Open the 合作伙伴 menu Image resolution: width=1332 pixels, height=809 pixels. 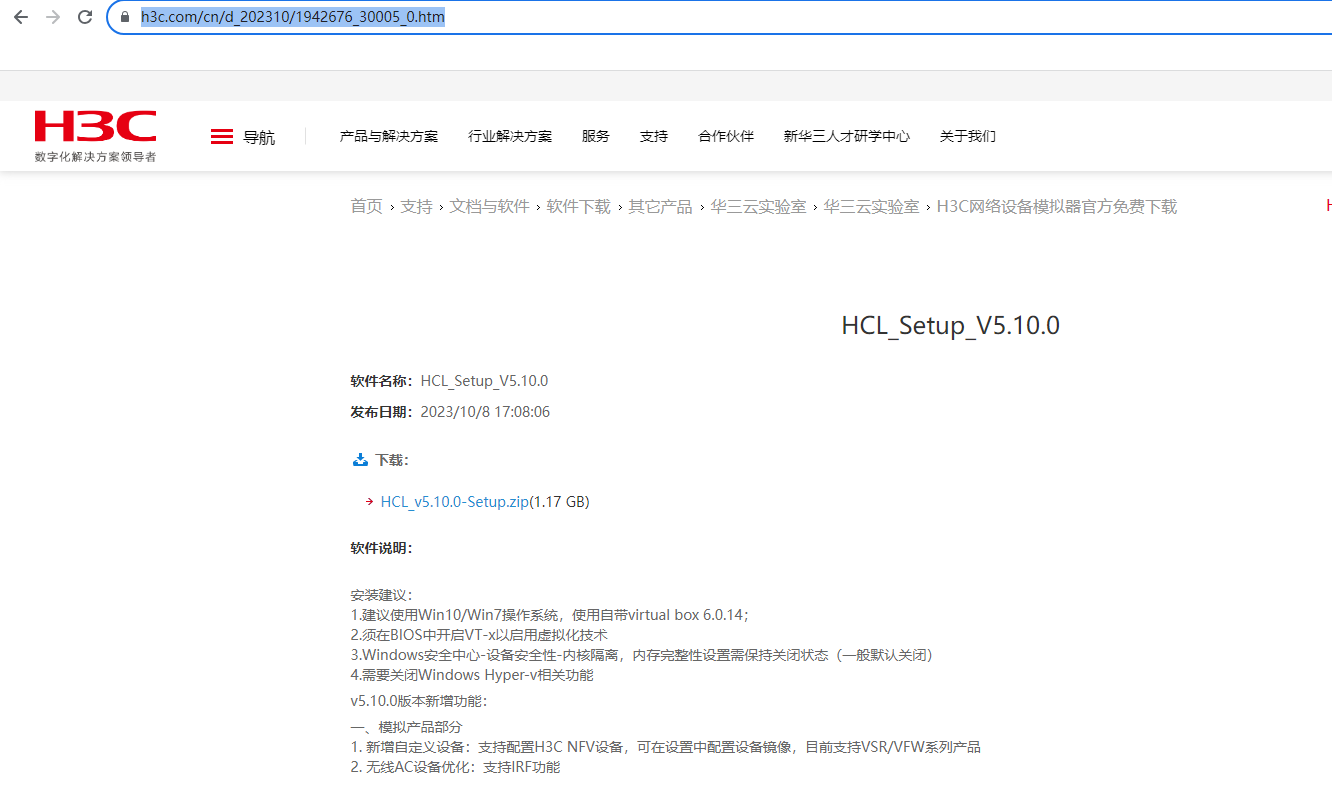(726, 136)
